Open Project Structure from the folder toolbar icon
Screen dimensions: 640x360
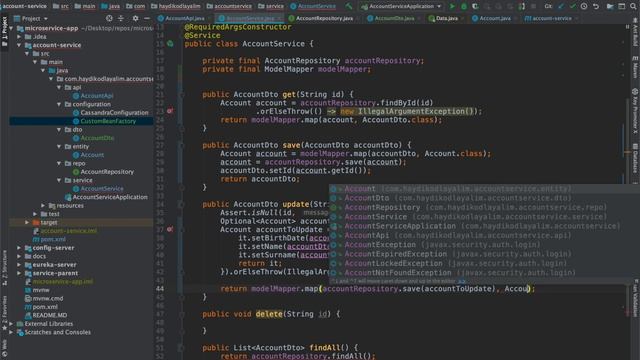pyautogui.click(x=610, y=6)
